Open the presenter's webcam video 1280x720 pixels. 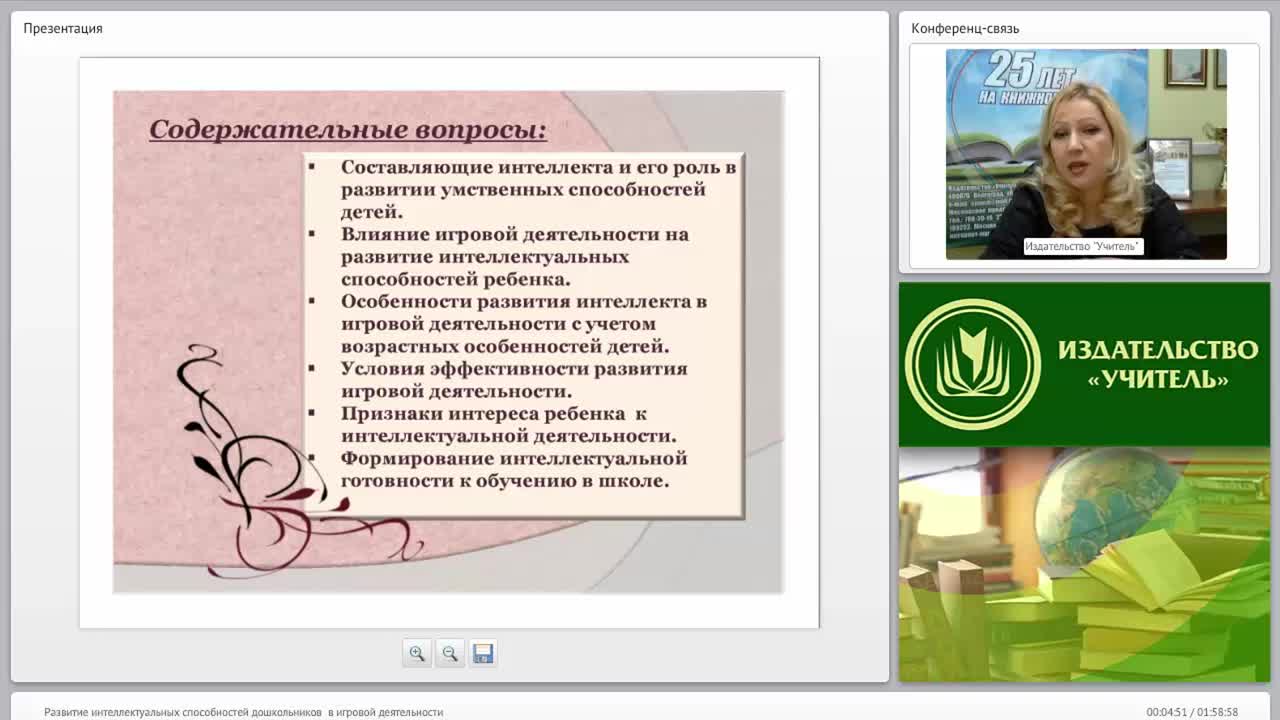(1086, 154)
